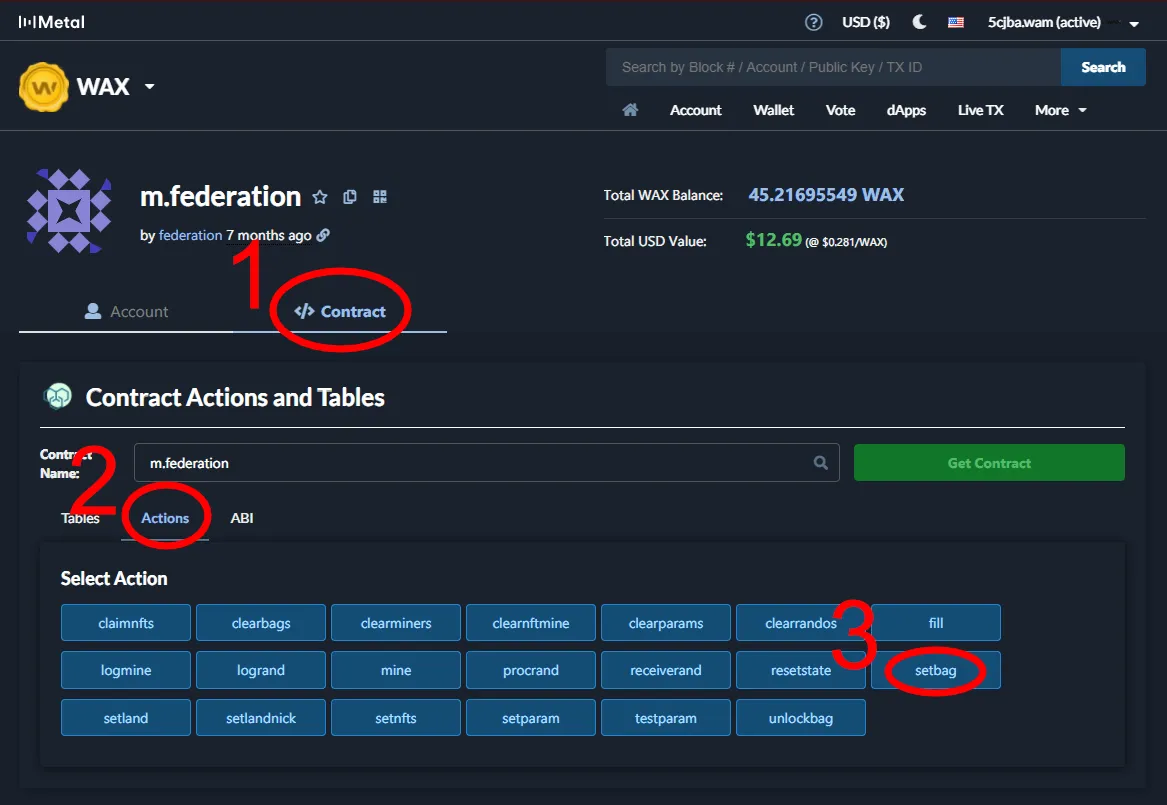Click the 45.21695549 WAX balance value
Viewport: 1167px width, 805px height.
[826, 195]
